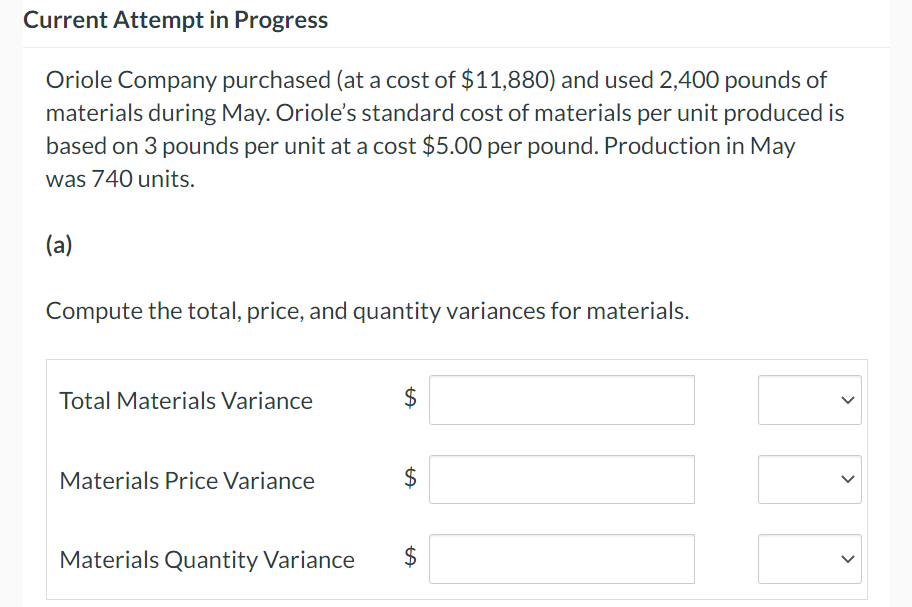Open the Materials Price Variance dropdown
This screenshot has height=607, width=912.
click(809, 479)
